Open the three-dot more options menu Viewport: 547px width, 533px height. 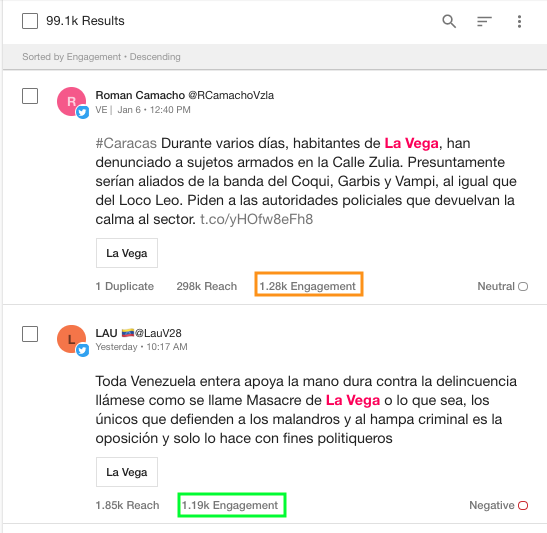point(519,21)
